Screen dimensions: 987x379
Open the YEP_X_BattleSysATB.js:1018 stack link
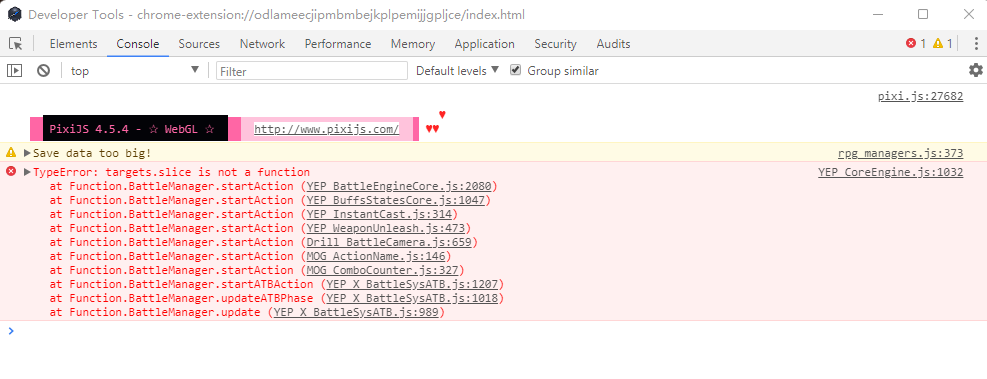(x=412, y=298)
